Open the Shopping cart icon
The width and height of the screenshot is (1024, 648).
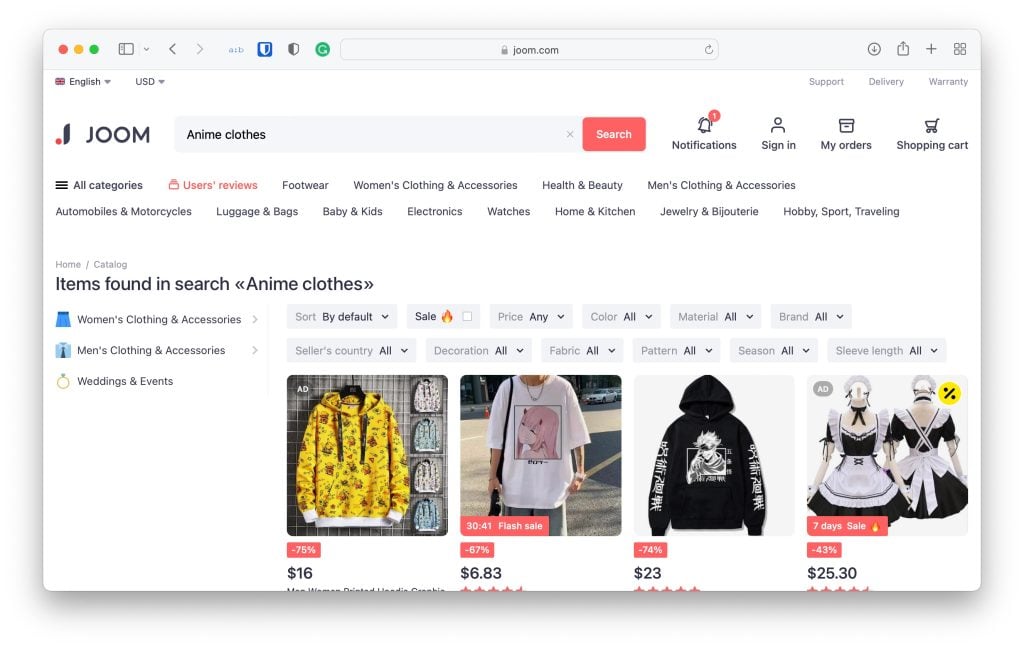pos(932,125)
